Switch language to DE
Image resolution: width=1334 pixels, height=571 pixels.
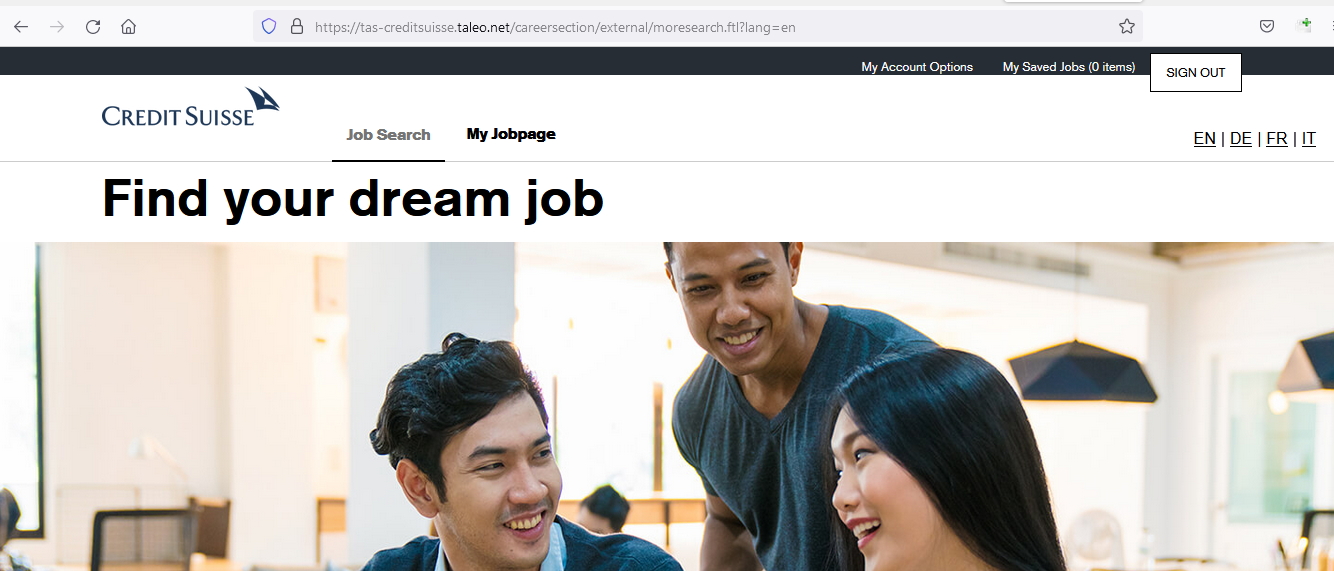click(1241, 139)
